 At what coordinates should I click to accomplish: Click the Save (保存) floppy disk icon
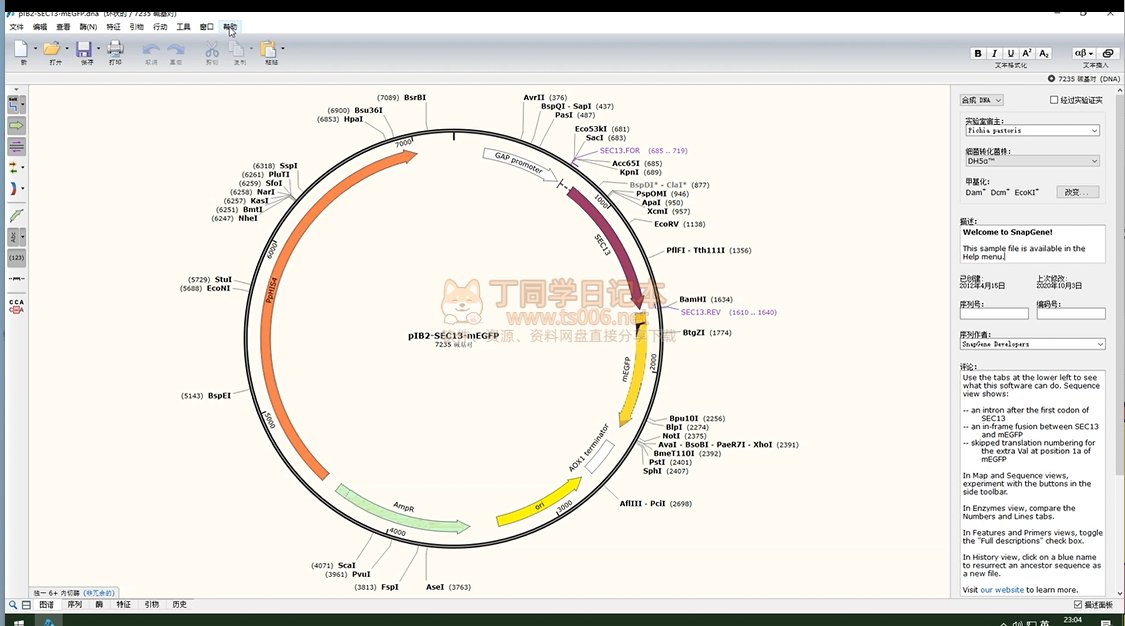tap(85, 49)
